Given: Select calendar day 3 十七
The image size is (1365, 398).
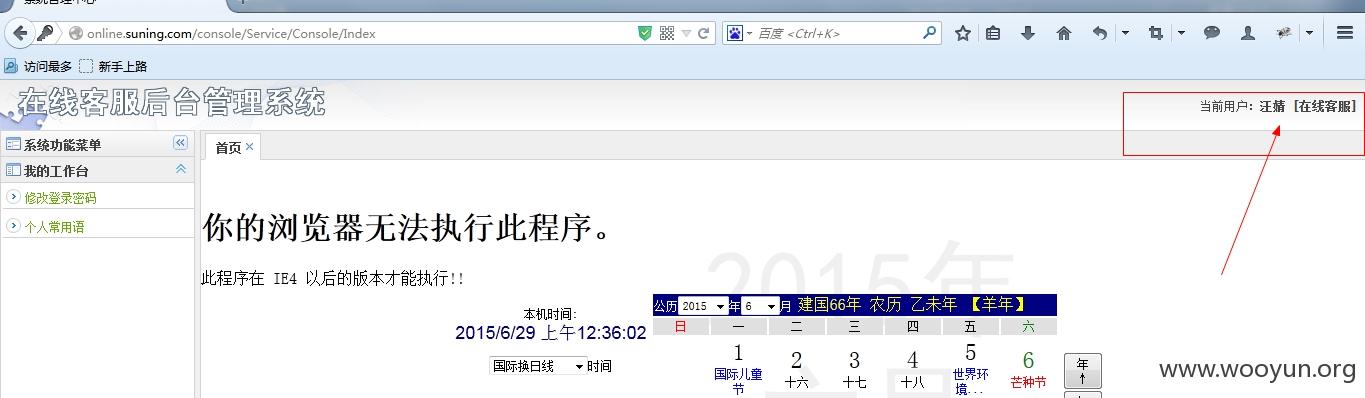Looking at the screenshot, I should [854, 369].
